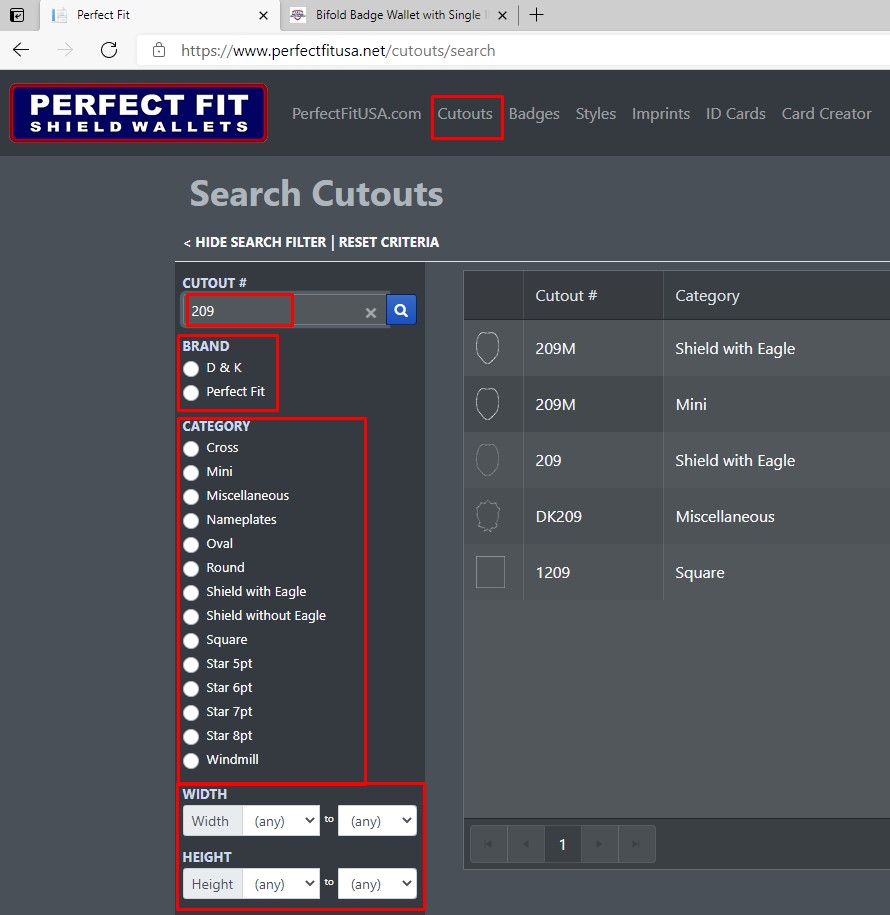890x915 pixels.
Task: Click the Perfect Fit Shield Wallets logo
Action: (x=138, y=113)
